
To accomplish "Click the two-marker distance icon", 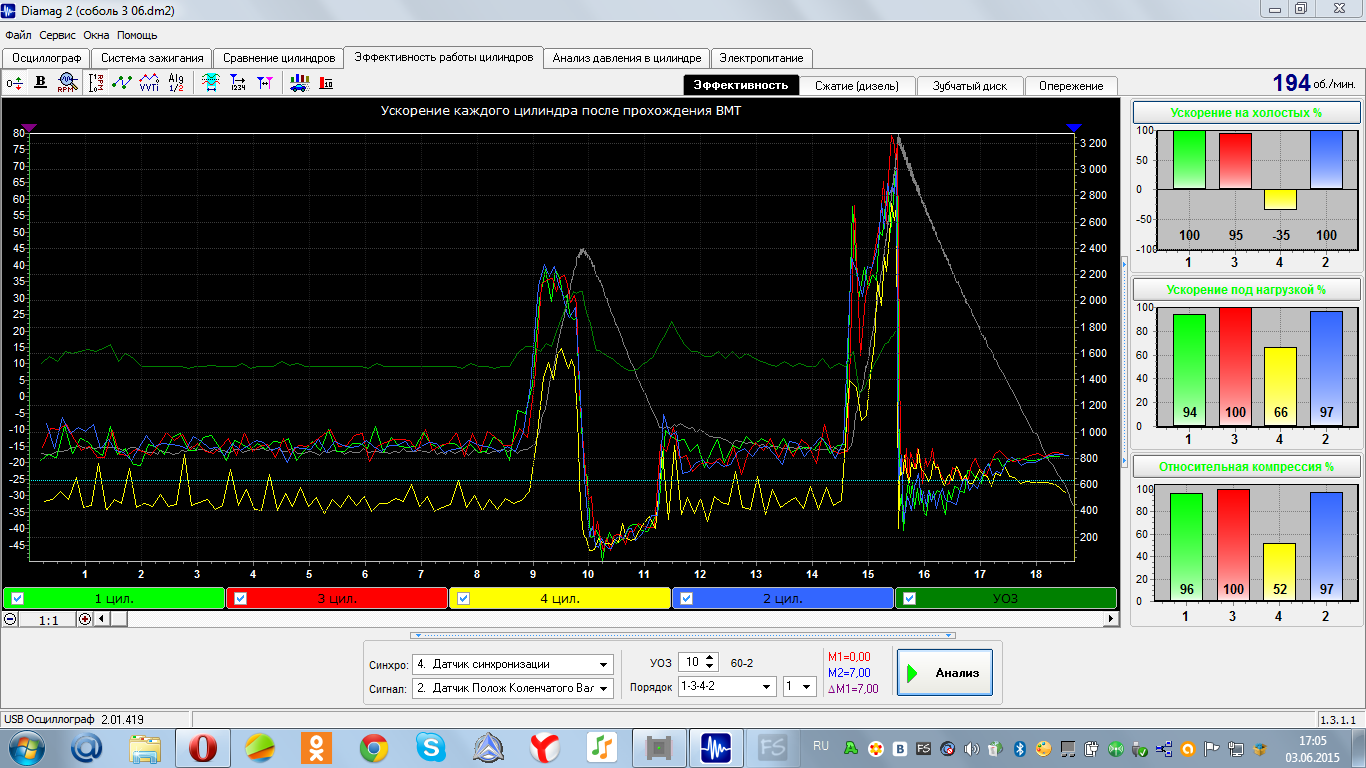I will pyautogui.click(x=265, y=83).
